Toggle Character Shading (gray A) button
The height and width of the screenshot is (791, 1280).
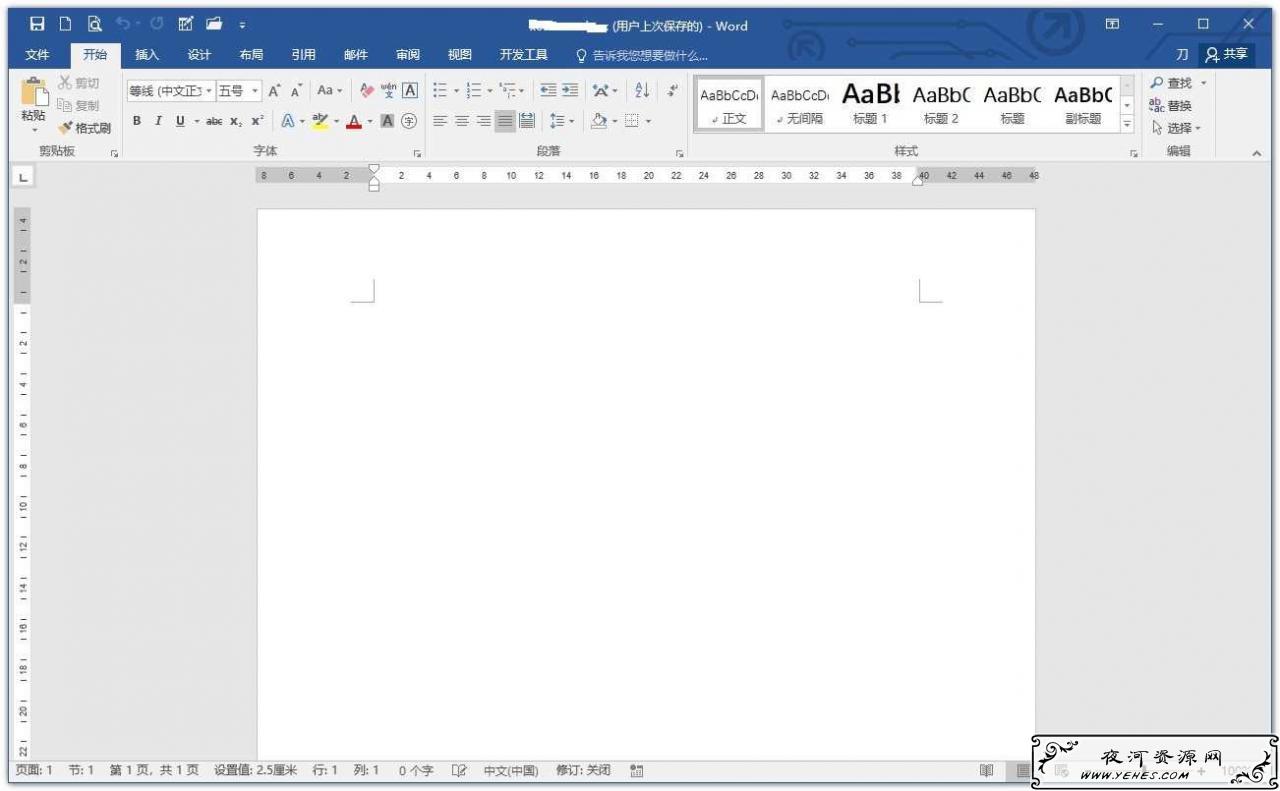click(387, 121)
